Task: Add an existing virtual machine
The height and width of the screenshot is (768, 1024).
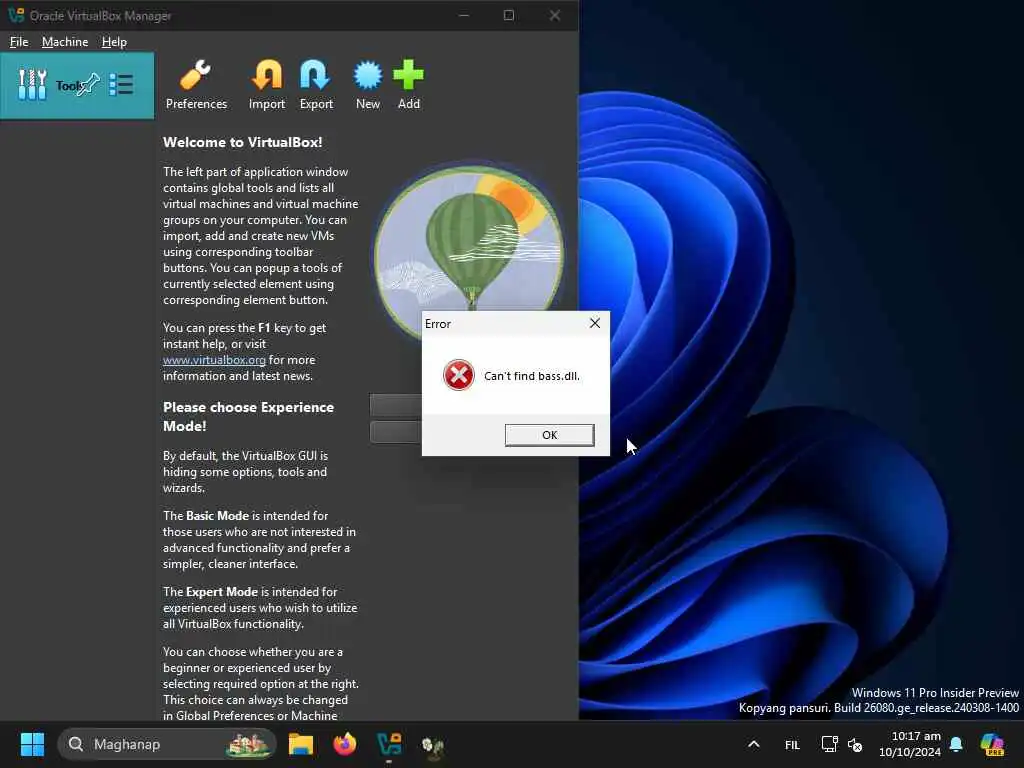Action: (x=409, y=85)
